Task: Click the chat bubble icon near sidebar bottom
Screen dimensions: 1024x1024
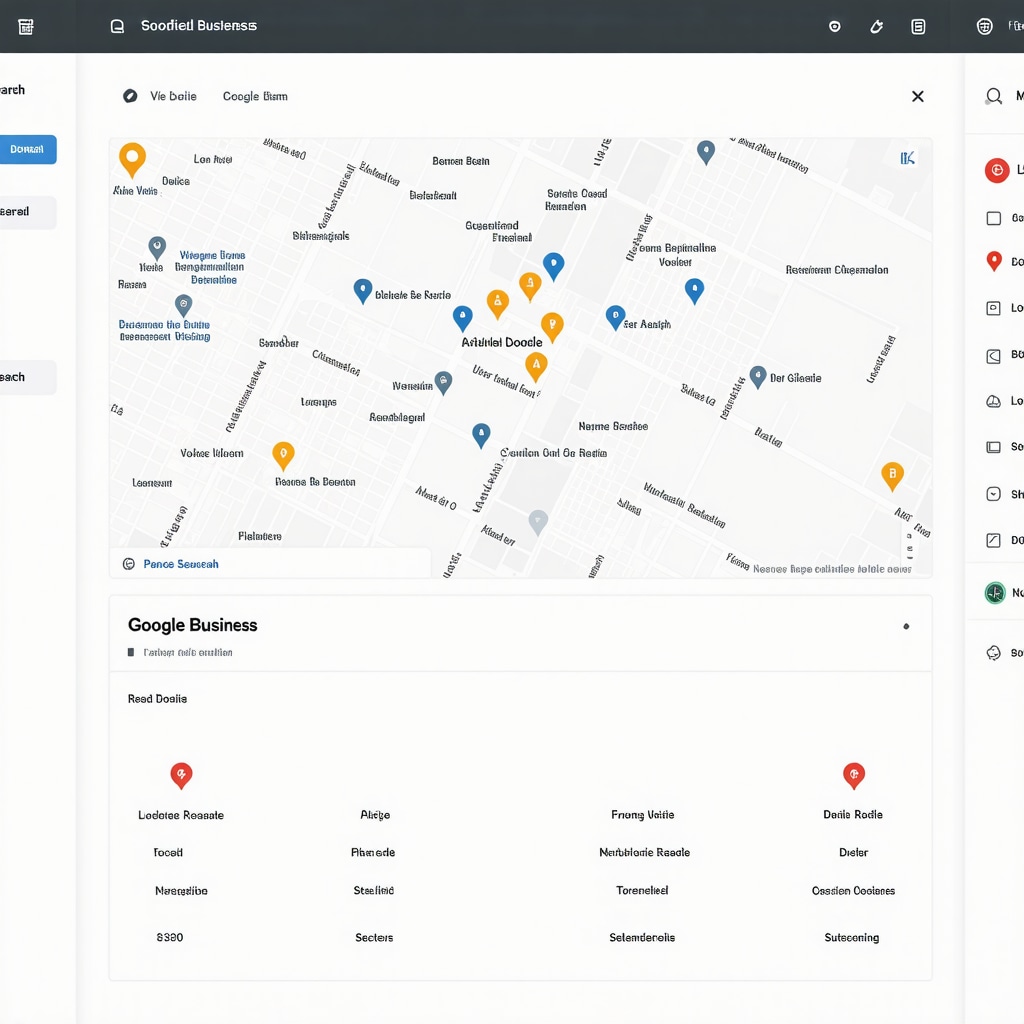Action: click(993, 652)
